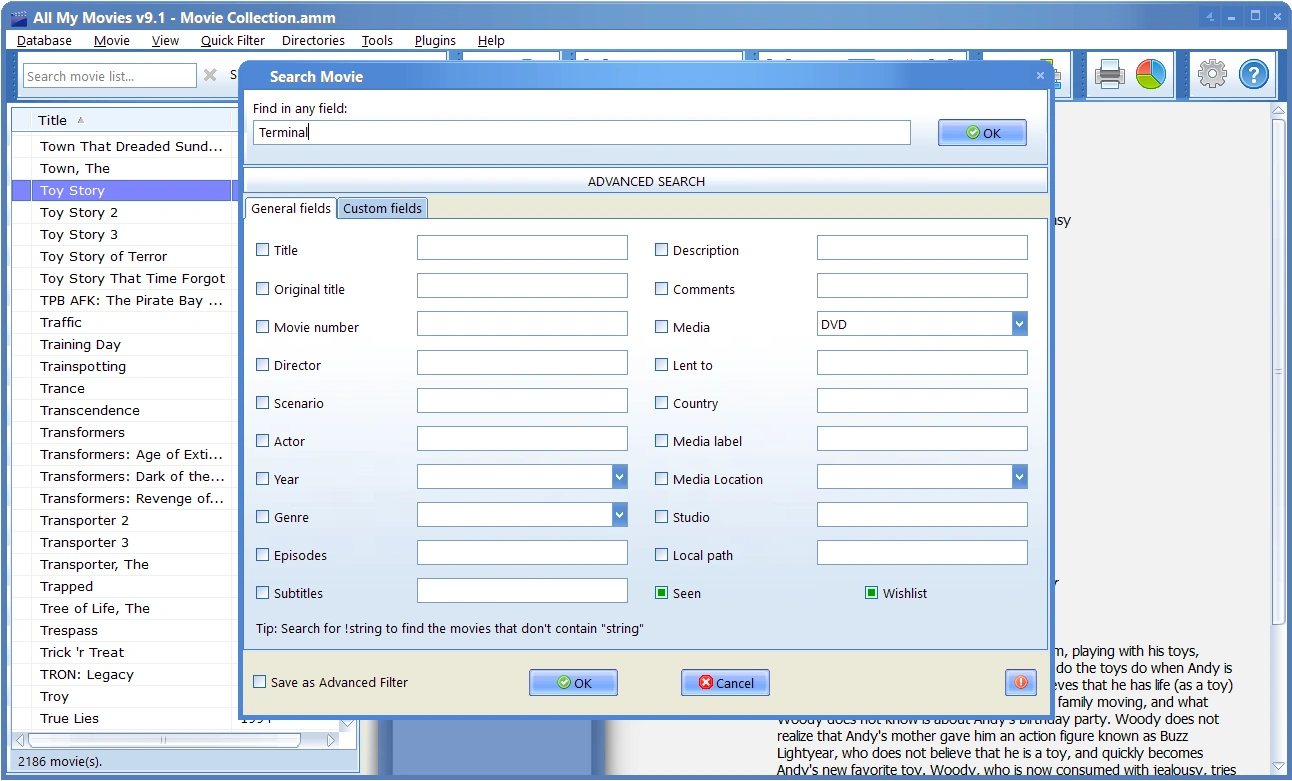This screenshot has width=1292, height=781.
Task: Check the Original title checkbox
Action: 262,289
